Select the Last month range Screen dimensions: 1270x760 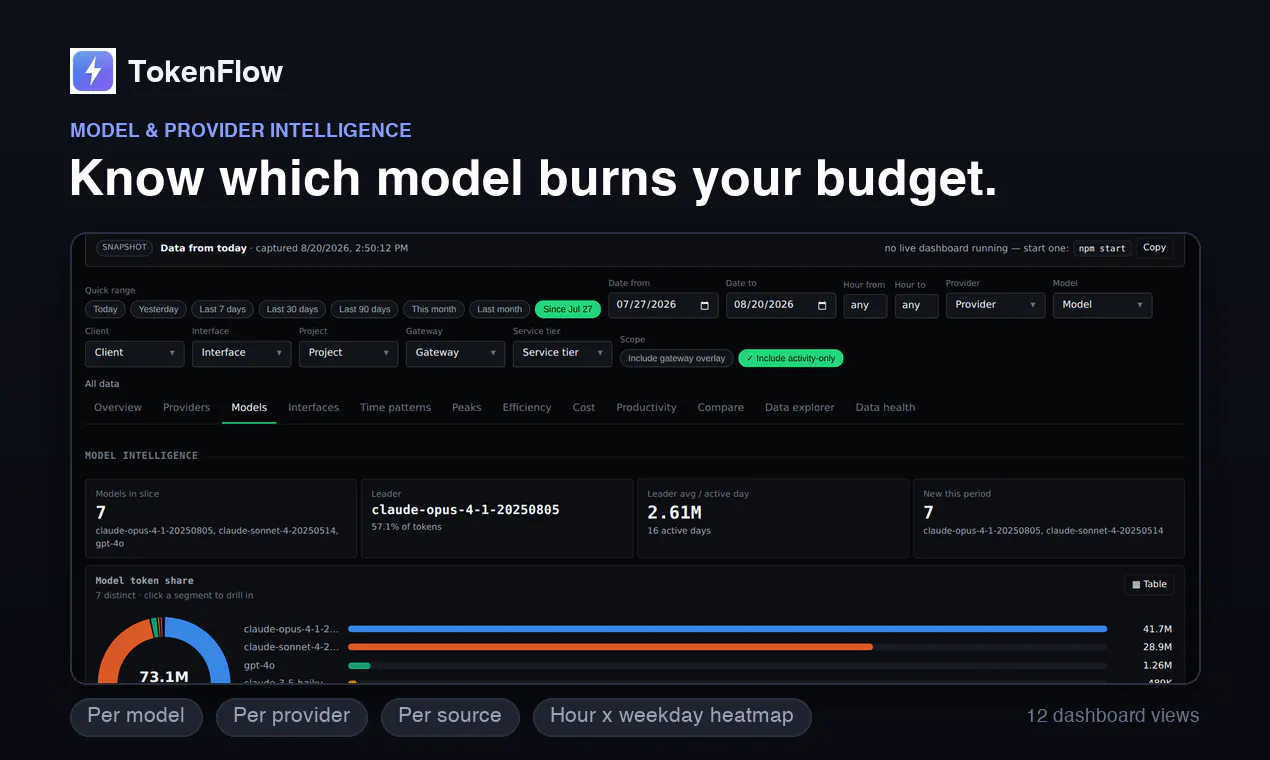click(x=500, y=309)
